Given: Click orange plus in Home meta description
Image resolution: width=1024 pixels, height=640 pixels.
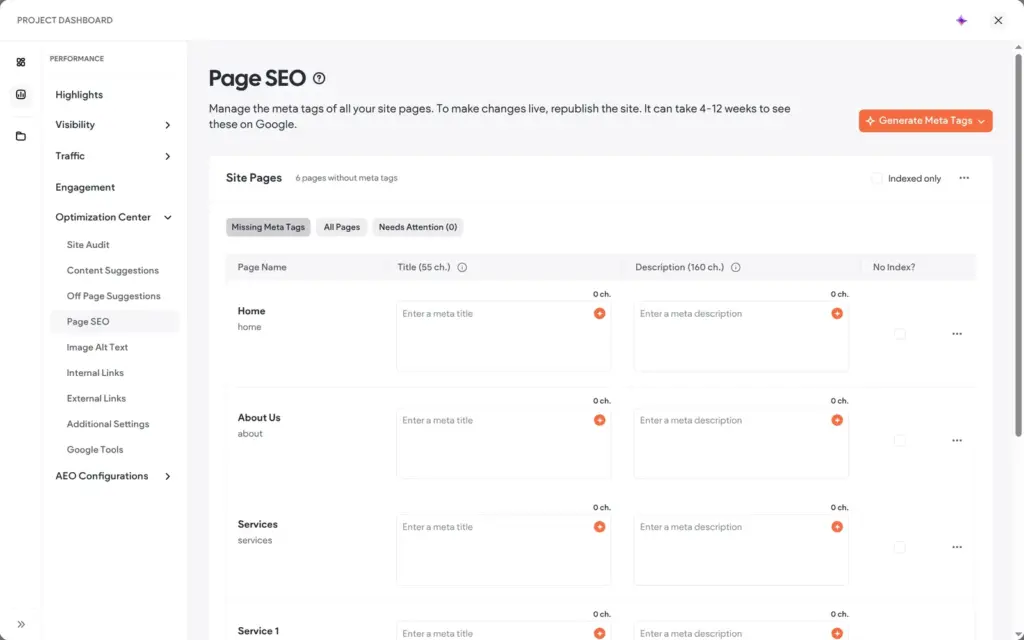Looking at the screenshot, I should coord(837,313).
